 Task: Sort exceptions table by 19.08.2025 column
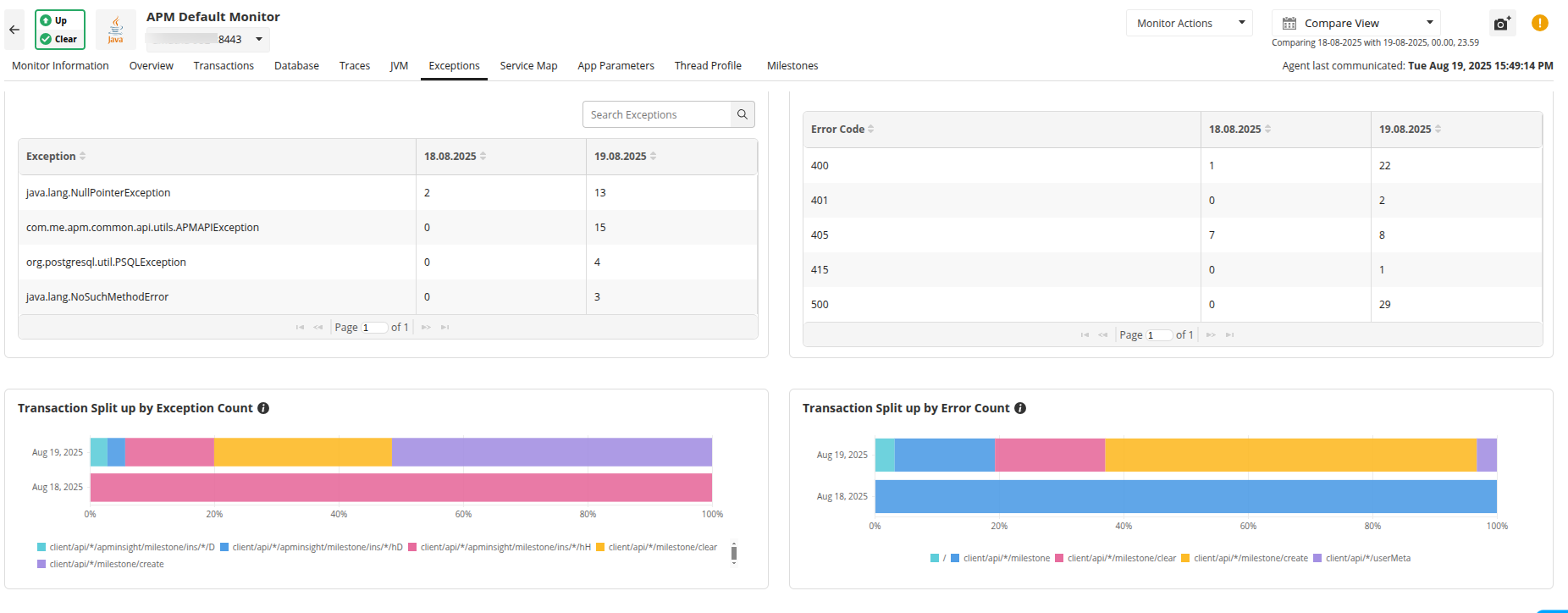pyautogui.click(x=653, y=157)
